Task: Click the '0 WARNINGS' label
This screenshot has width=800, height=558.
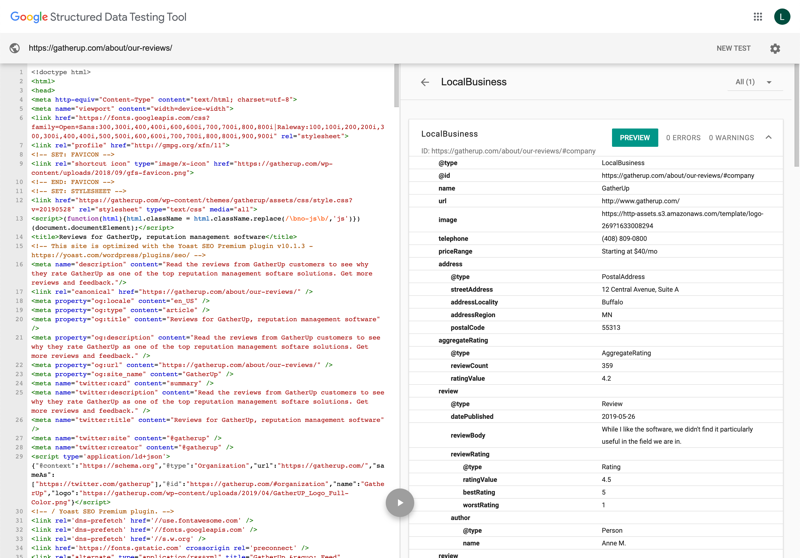Action: click(x=731, y=138)
